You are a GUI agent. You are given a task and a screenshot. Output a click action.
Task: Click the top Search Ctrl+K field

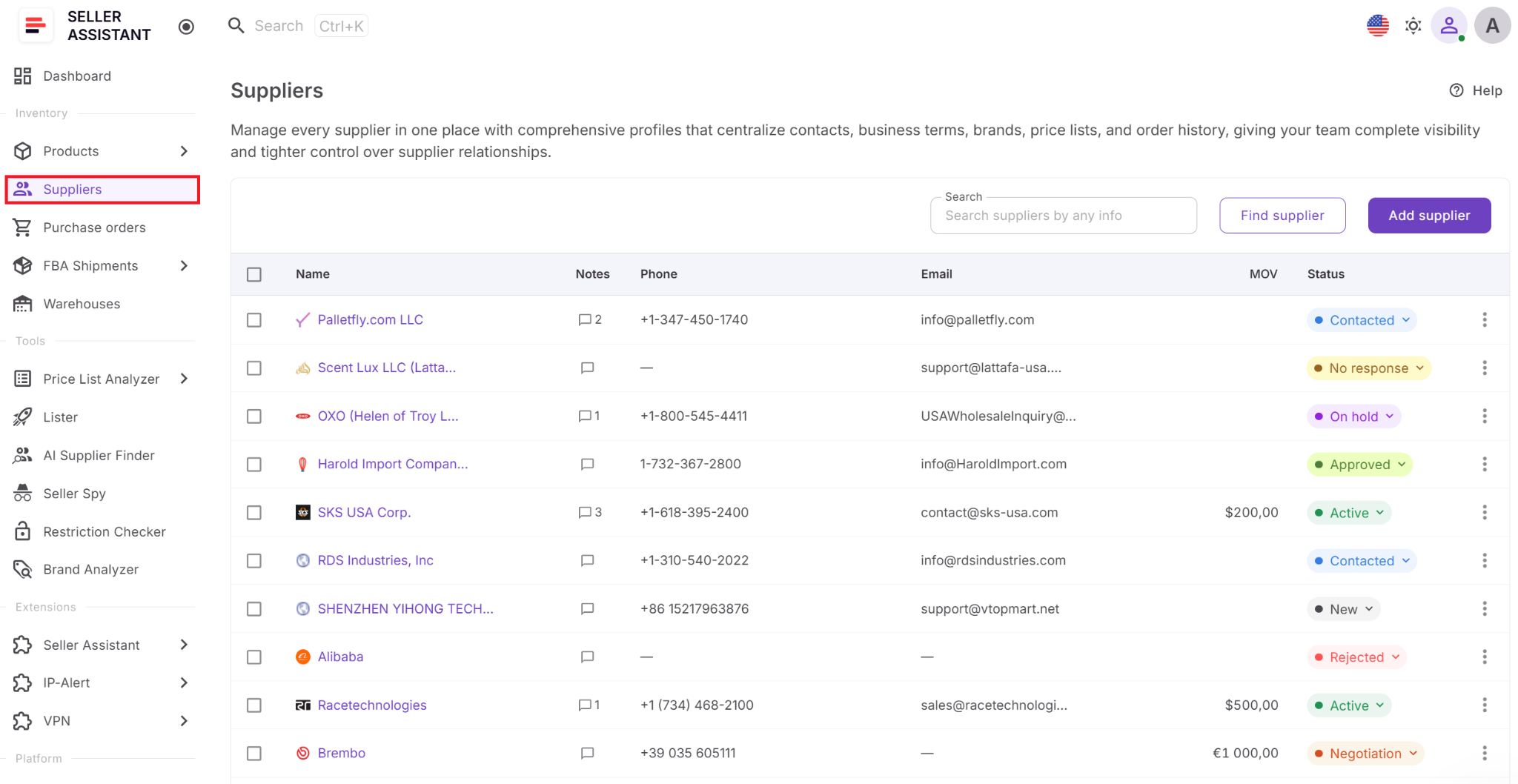(297, 26)
